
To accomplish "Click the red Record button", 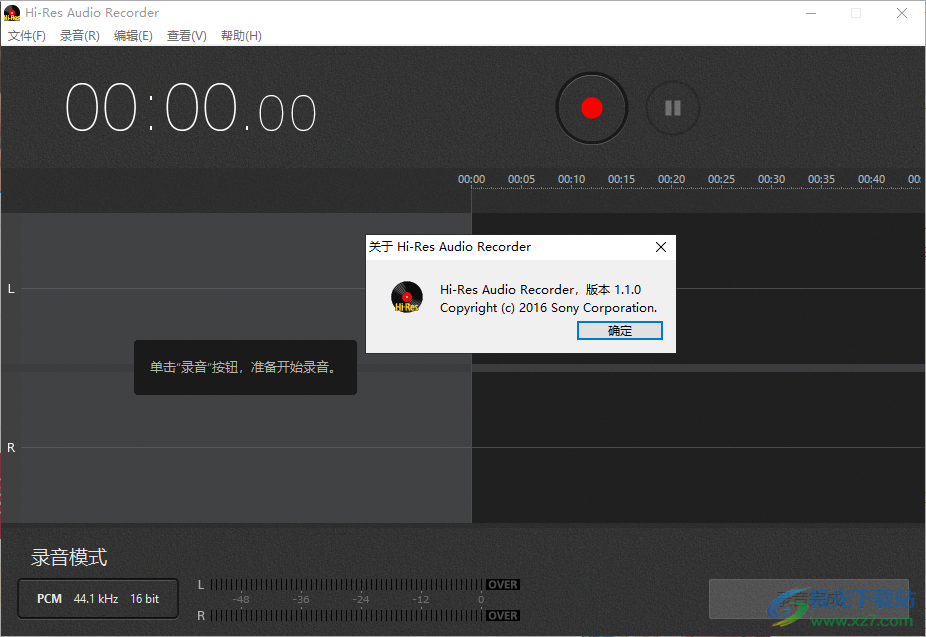I will point(591,107).
